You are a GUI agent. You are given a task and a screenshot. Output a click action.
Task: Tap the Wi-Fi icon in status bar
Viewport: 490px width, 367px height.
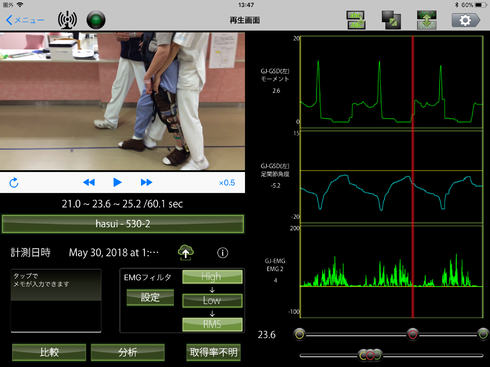click(20, 5)
